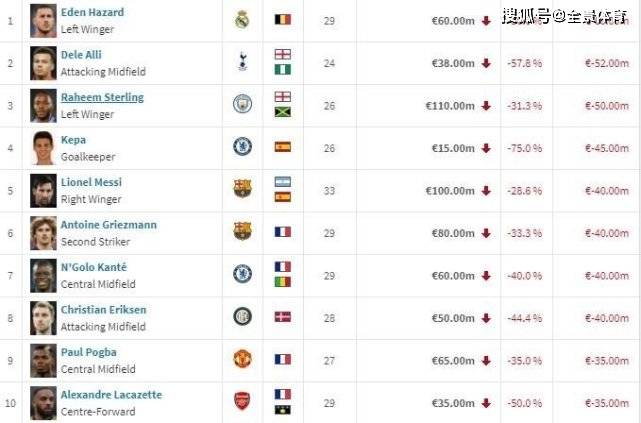Open the Paul Pogba player link
The image size is (641, 423).
coord(89,352)
